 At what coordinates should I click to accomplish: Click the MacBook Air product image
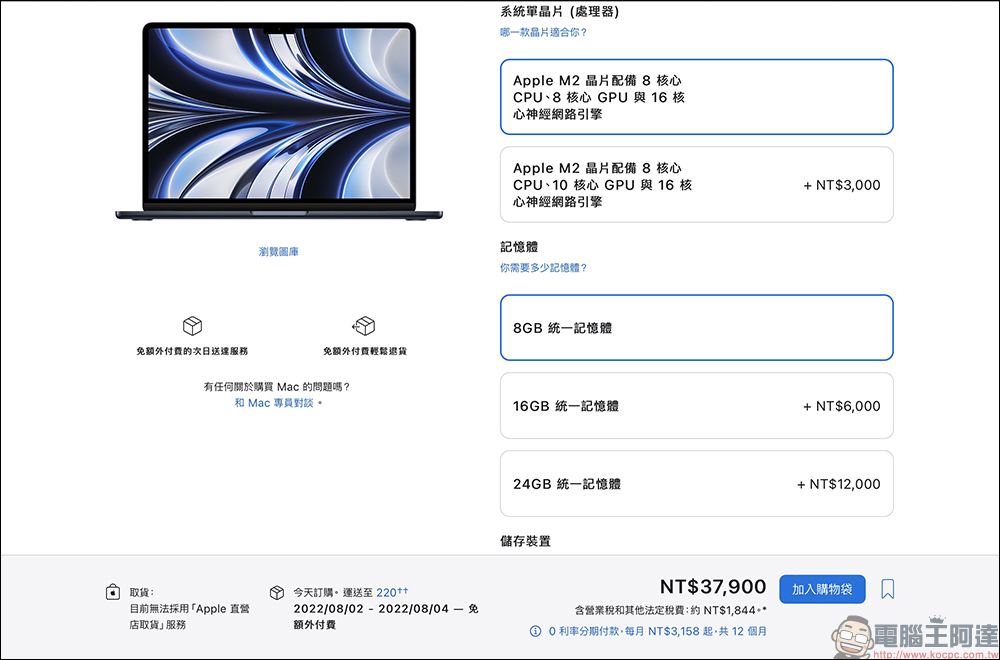[x=279, y=122]
